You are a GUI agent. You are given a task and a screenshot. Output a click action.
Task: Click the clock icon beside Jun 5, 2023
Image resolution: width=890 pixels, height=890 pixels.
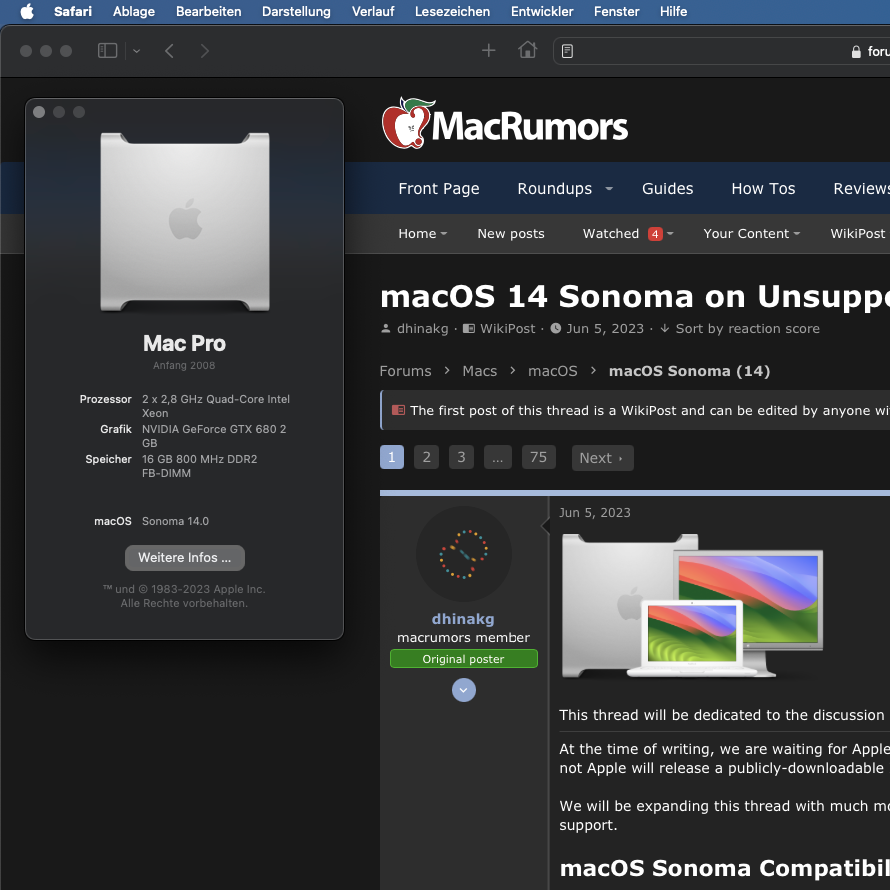pyautogui.click(x=556, y=329)
